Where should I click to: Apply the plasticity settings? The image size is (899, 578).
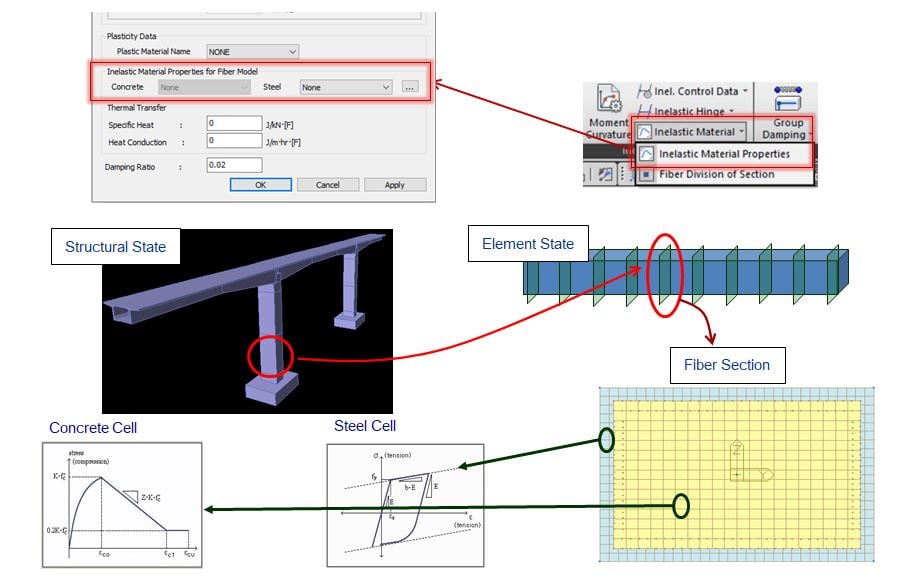click(394, 185)
